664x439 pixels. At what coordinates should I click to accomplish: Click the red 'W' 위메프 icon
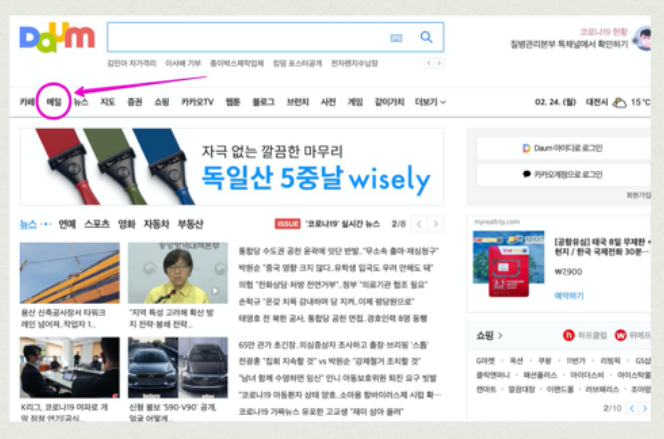[x=620, y=335]
